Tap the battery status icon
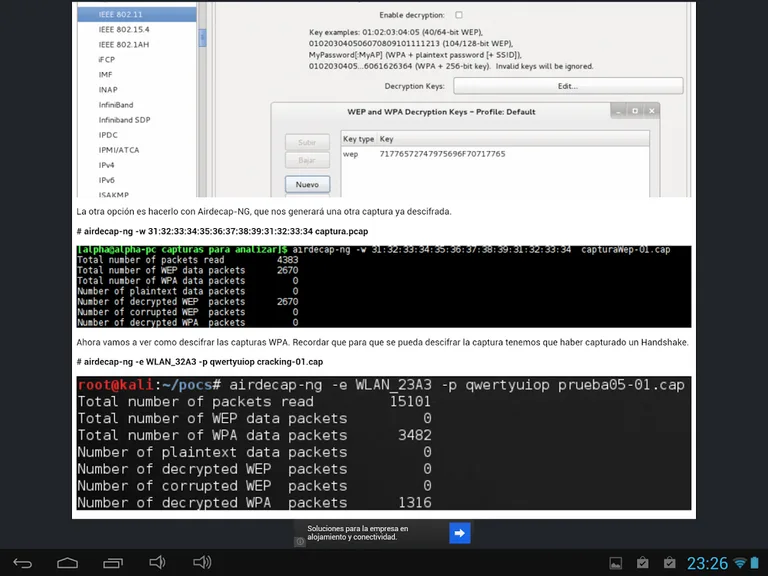The height and width of the screenshot is (576, 768). 755,562
